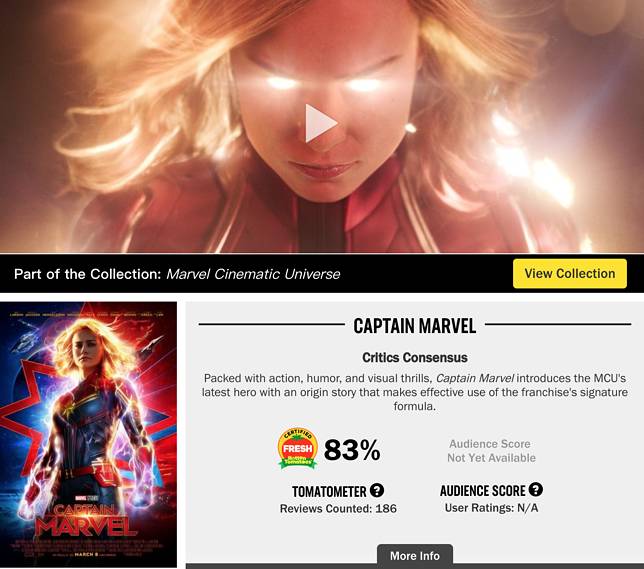
Task: Open the Tomatometer help question-mark icon
Action: click(377, 490)
